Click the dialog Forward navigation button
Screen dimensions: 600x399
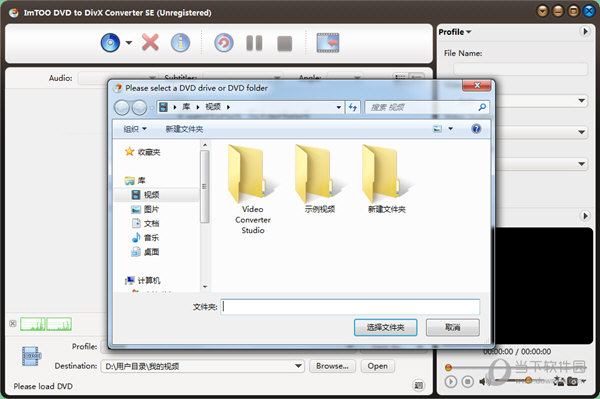click(139, 107)
